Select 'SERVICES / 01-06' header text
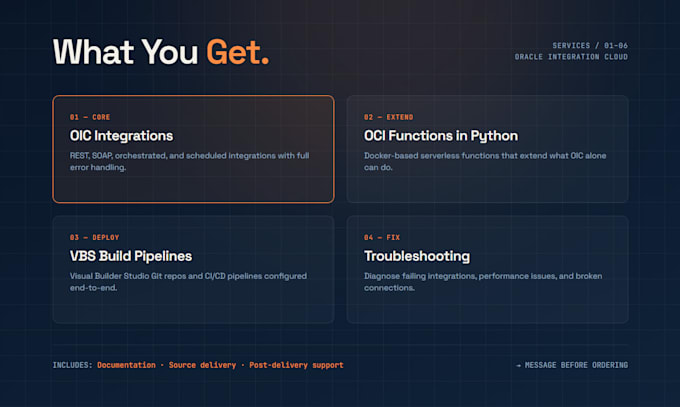 (590, 46)
